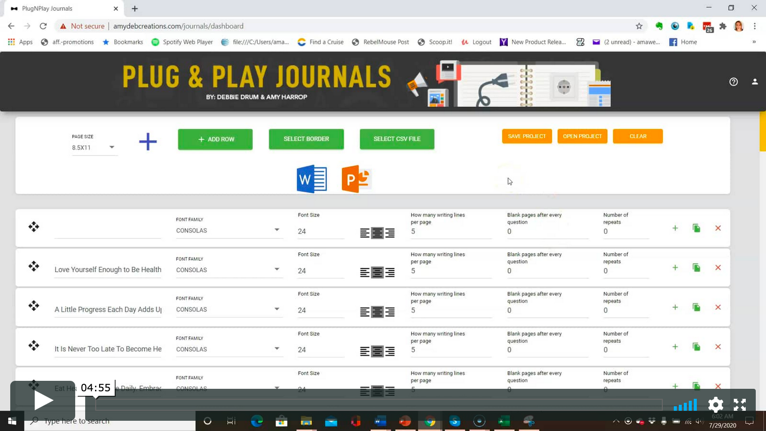Grab move handle of Love Yourself row
766x431 pixels.
(x=34, y=266)
